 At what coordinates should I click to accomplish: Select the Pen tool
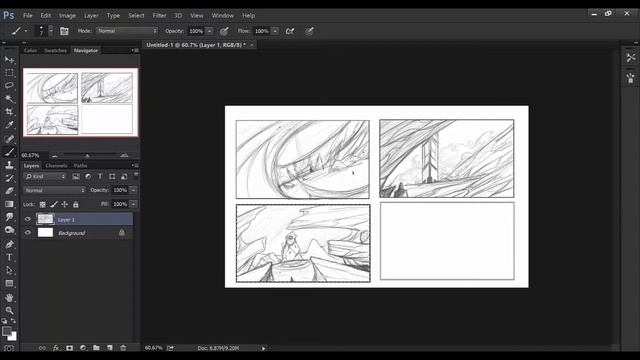click(x=9, y=244)
